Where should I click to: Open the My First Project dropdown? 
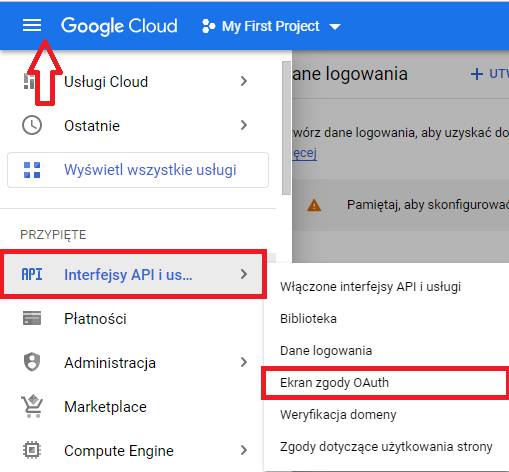pos(271,26)
